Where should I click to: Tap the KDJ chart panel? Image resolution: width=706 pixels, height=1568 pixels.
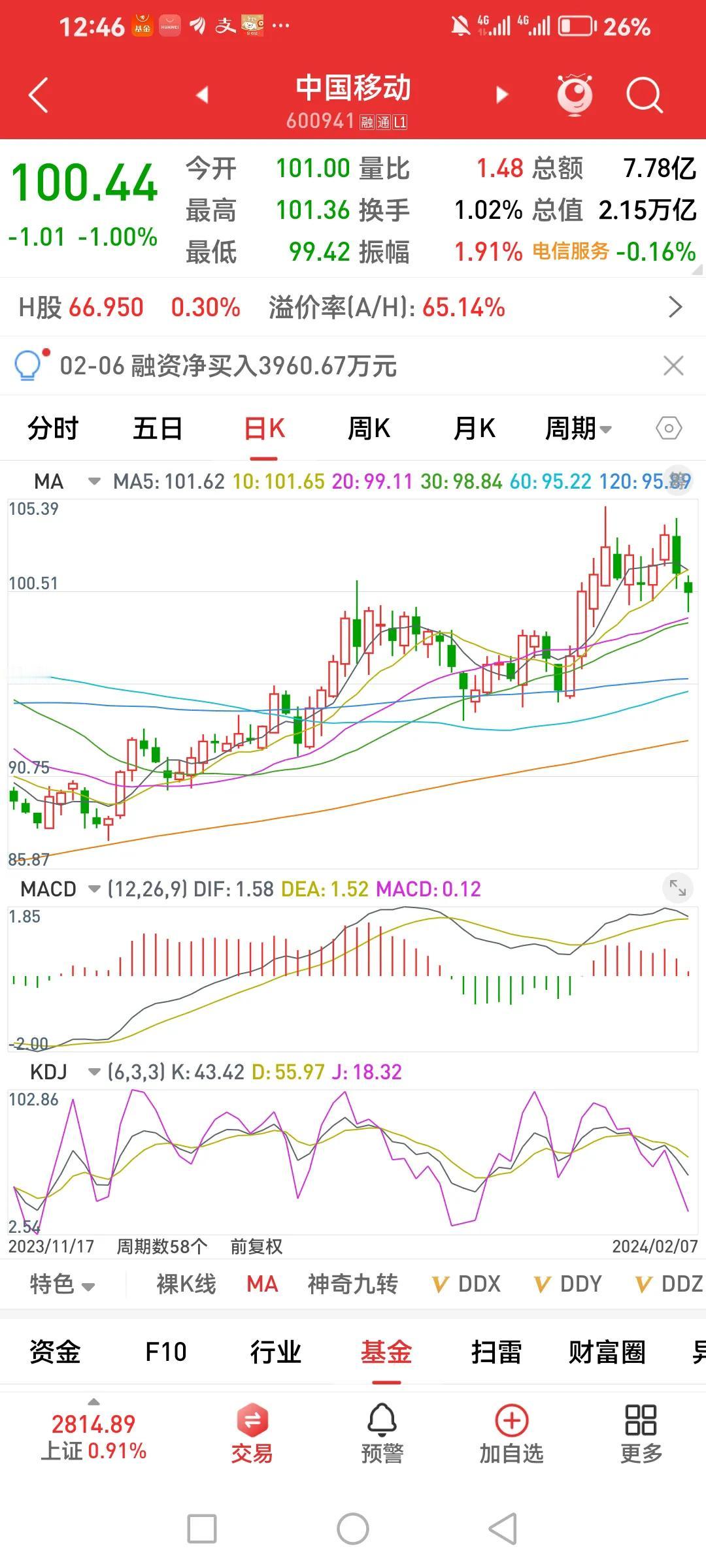(353, 1162)
